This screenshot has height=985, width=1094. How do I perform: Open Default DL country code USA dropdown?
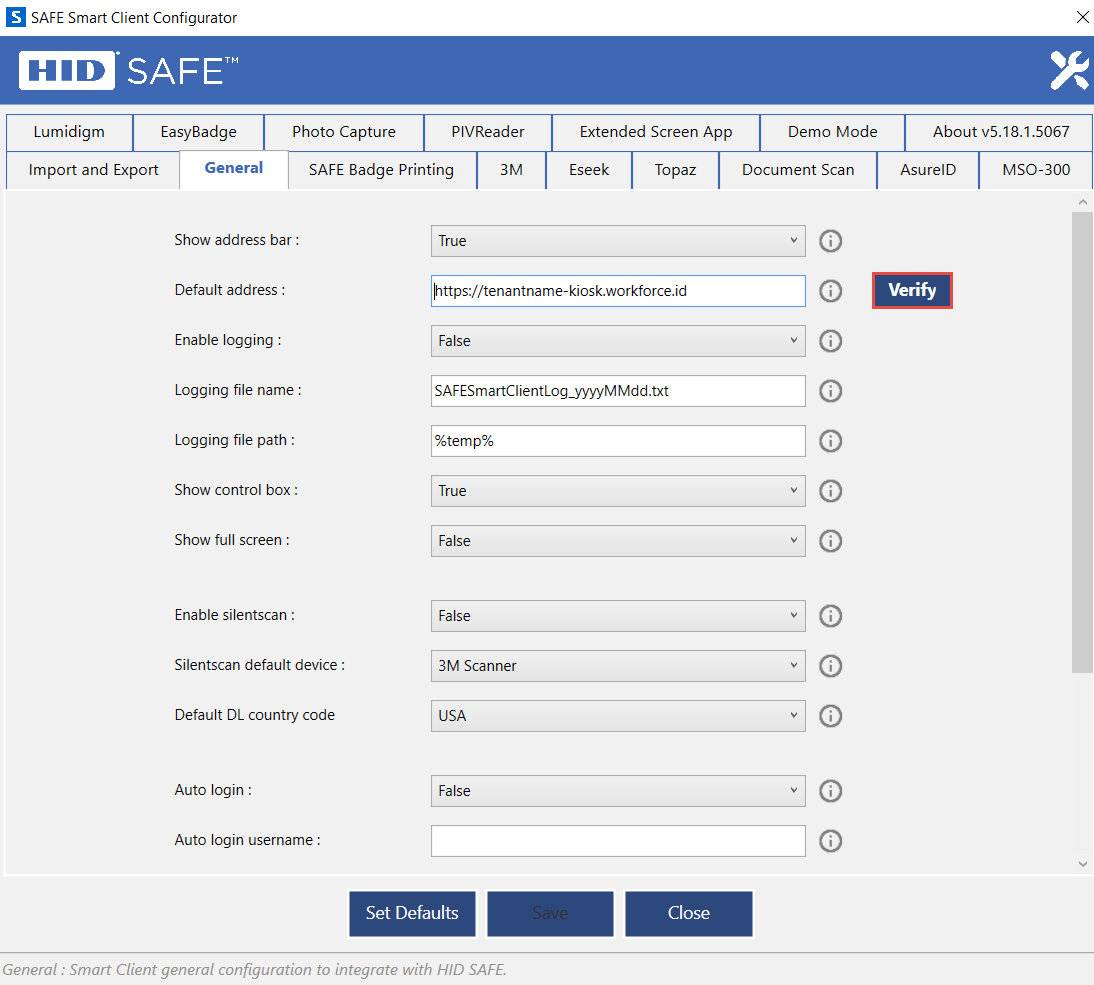coord(618,716)
